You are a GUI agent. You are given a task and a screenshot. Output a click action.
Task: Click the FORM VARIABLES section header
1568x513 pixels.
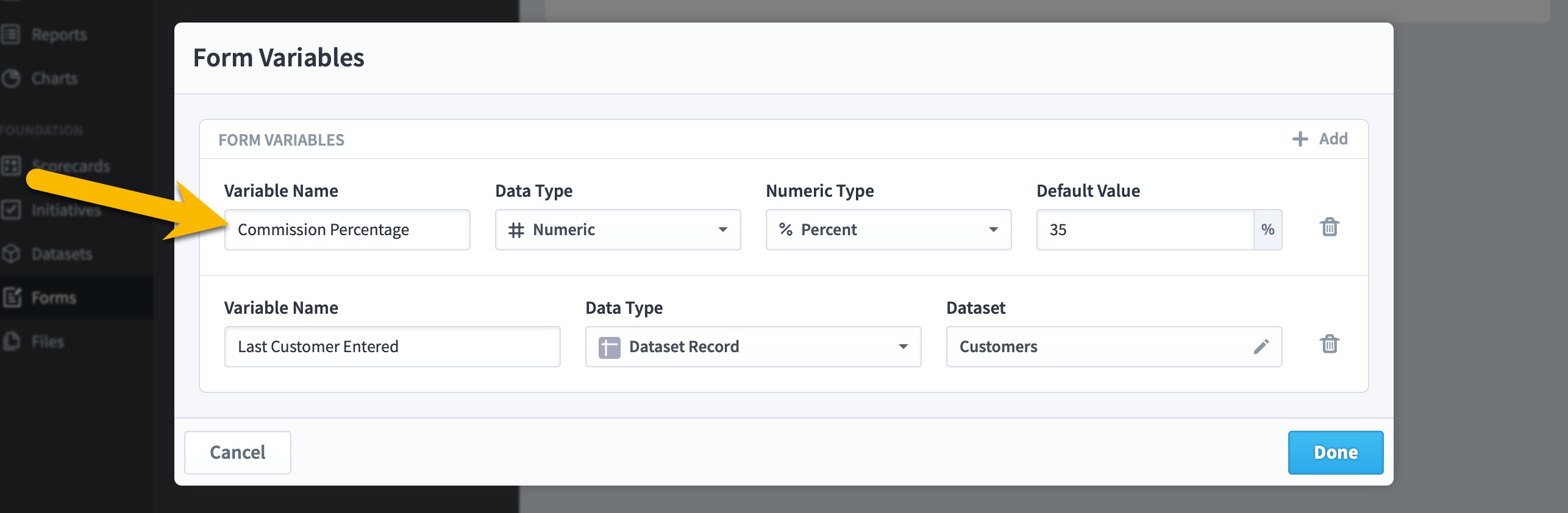coord(281,140)
